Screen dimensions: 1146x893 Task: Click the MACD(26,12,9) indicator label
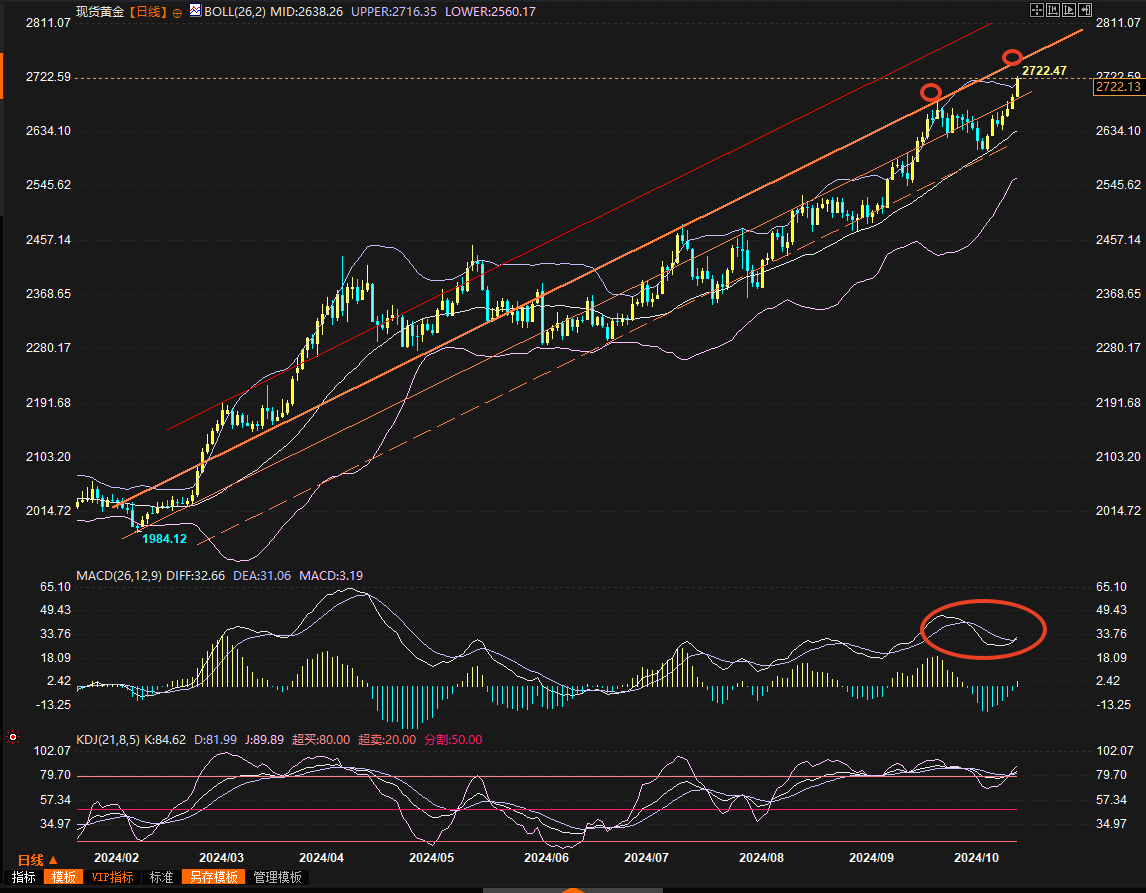tap(119, 575)
